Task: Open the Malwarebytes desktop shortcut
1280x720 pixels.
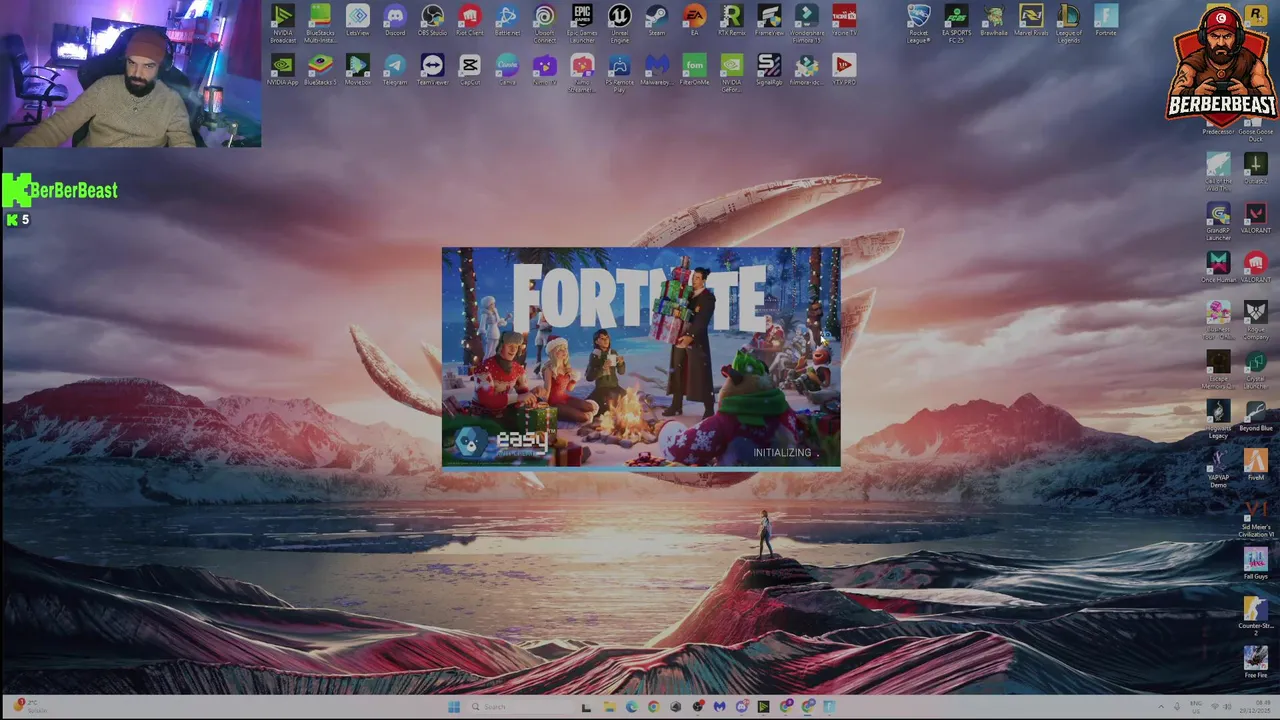Action: point(657,70)
